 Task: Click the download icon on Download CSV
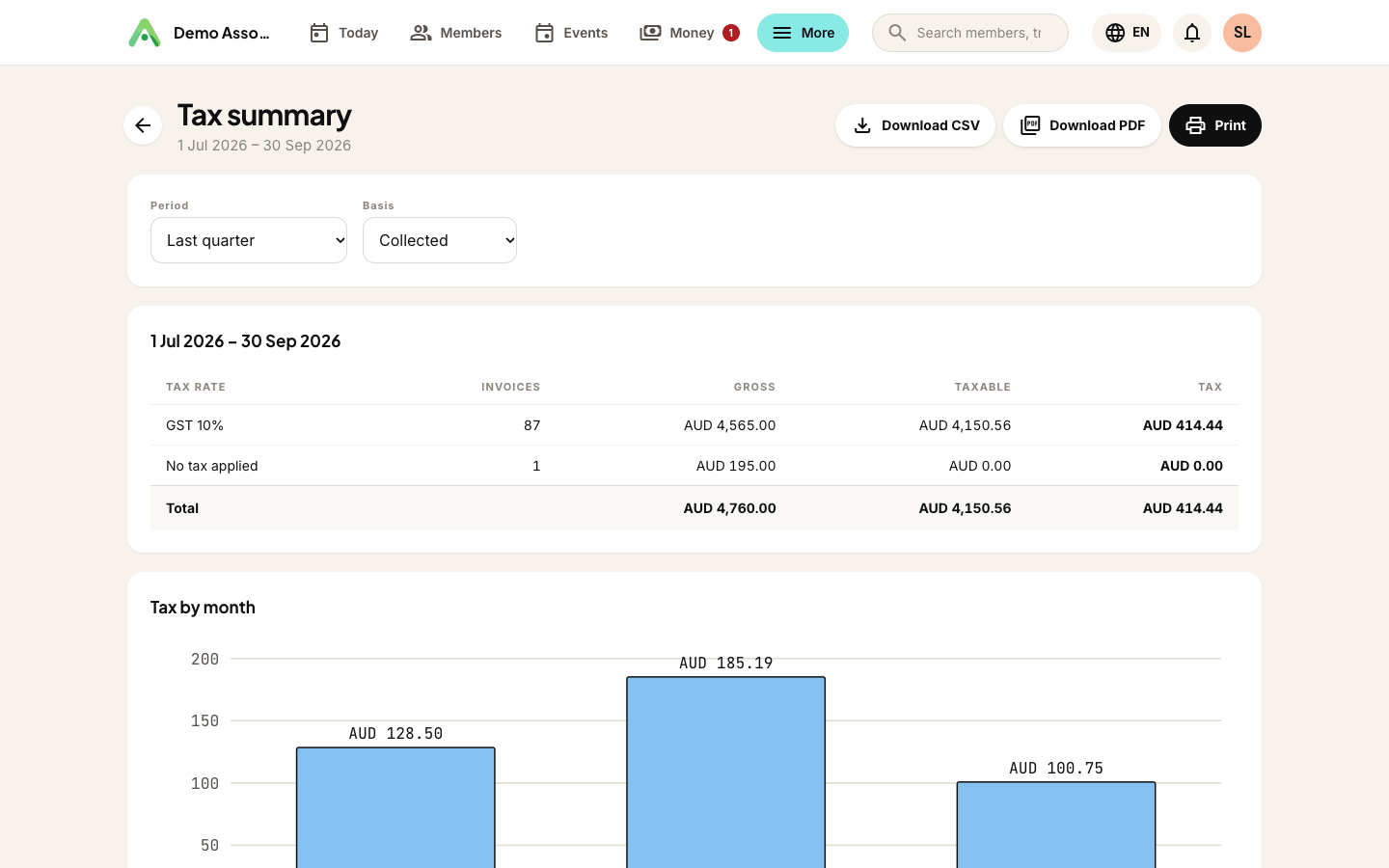tap(862, 125)
